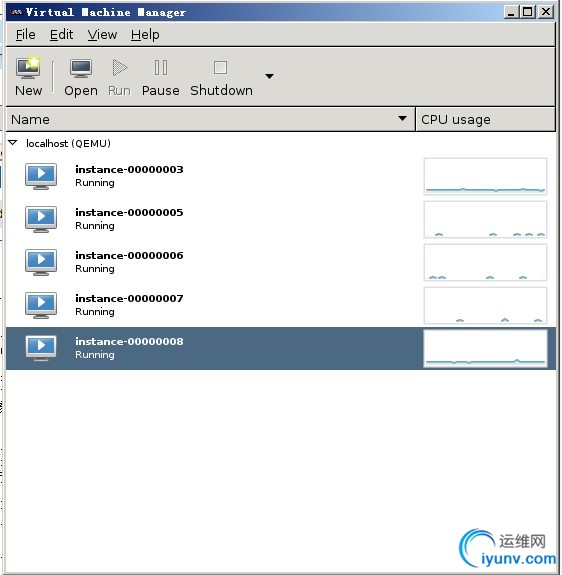Click the CPU graph of instance-00000006
The image size is (562, 575).
485,262
